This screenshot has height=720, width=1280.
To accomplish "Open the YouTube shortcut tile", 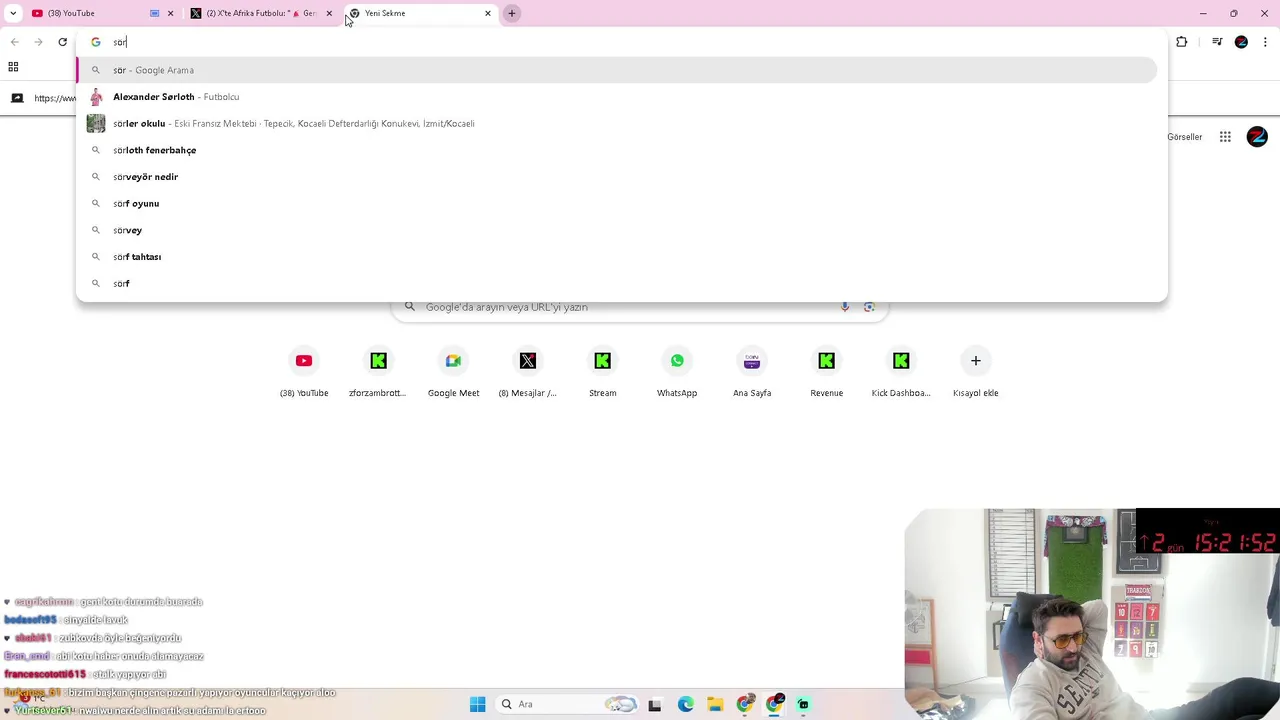I will pyautogui.click(x=304, y=372).
